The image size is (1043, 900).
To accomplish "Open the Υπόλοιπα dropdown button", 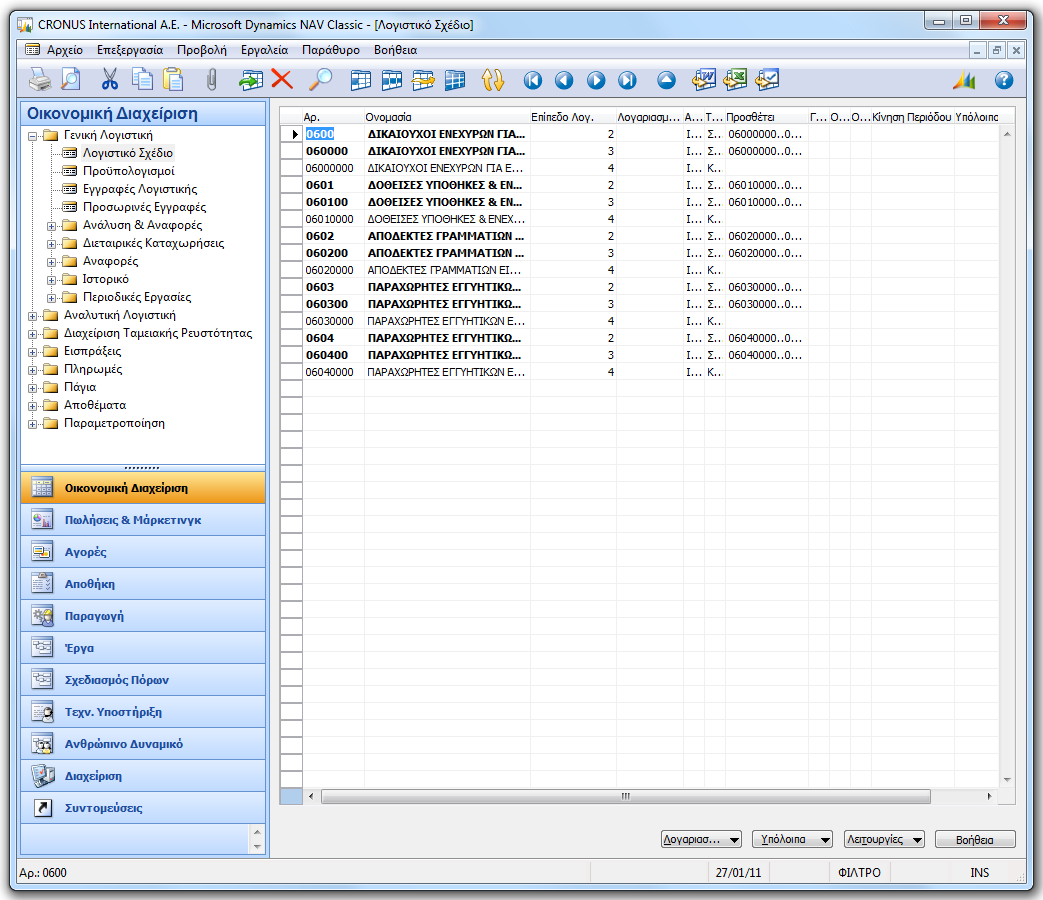I will click(792, 839).
